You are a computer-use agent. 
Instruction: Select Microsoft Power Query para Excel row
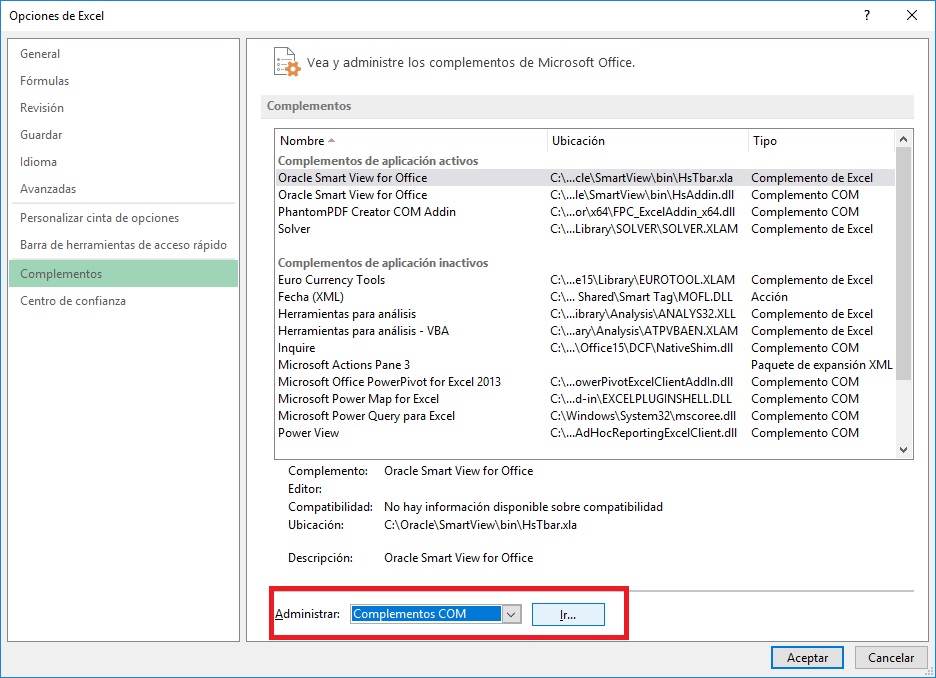pyautogui.click(x=585, y=416)
